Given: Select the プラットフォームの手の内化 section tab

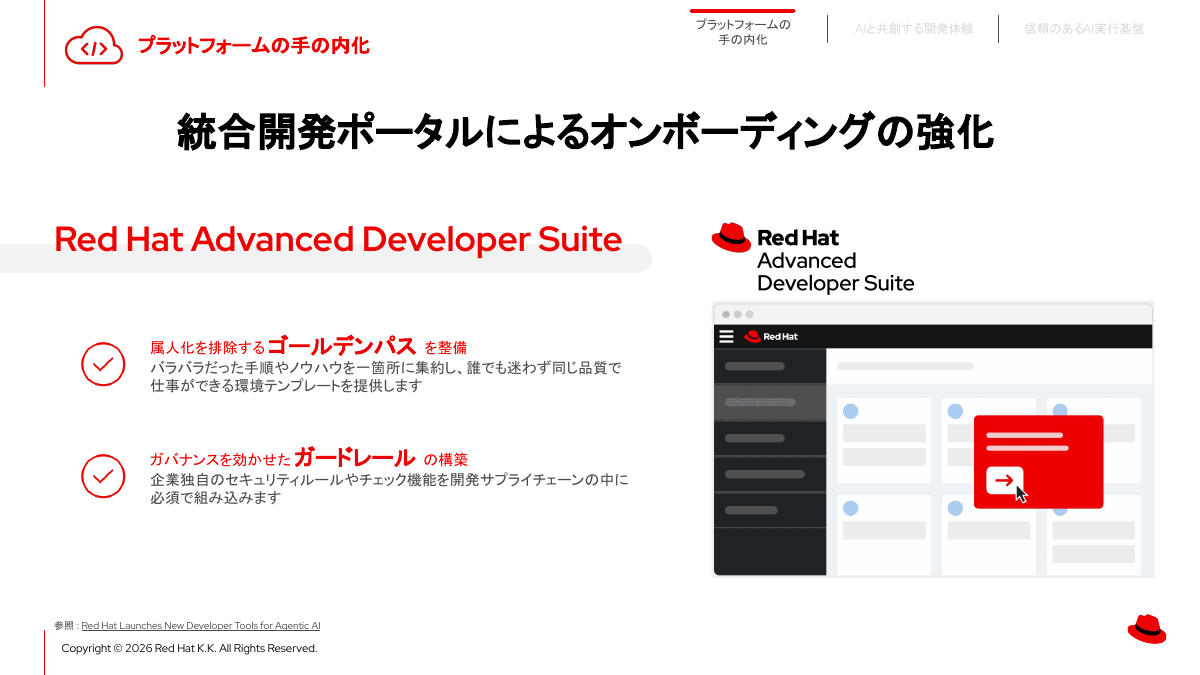Looking at the screenshot, I should (743, 32).
